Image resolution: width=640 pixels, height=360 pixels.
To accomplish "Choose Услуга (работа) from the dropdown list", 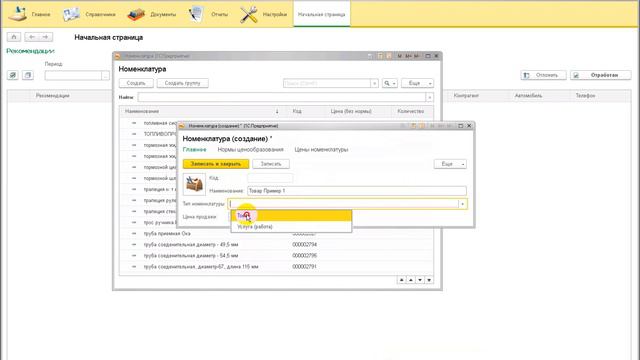I will 291,227.
